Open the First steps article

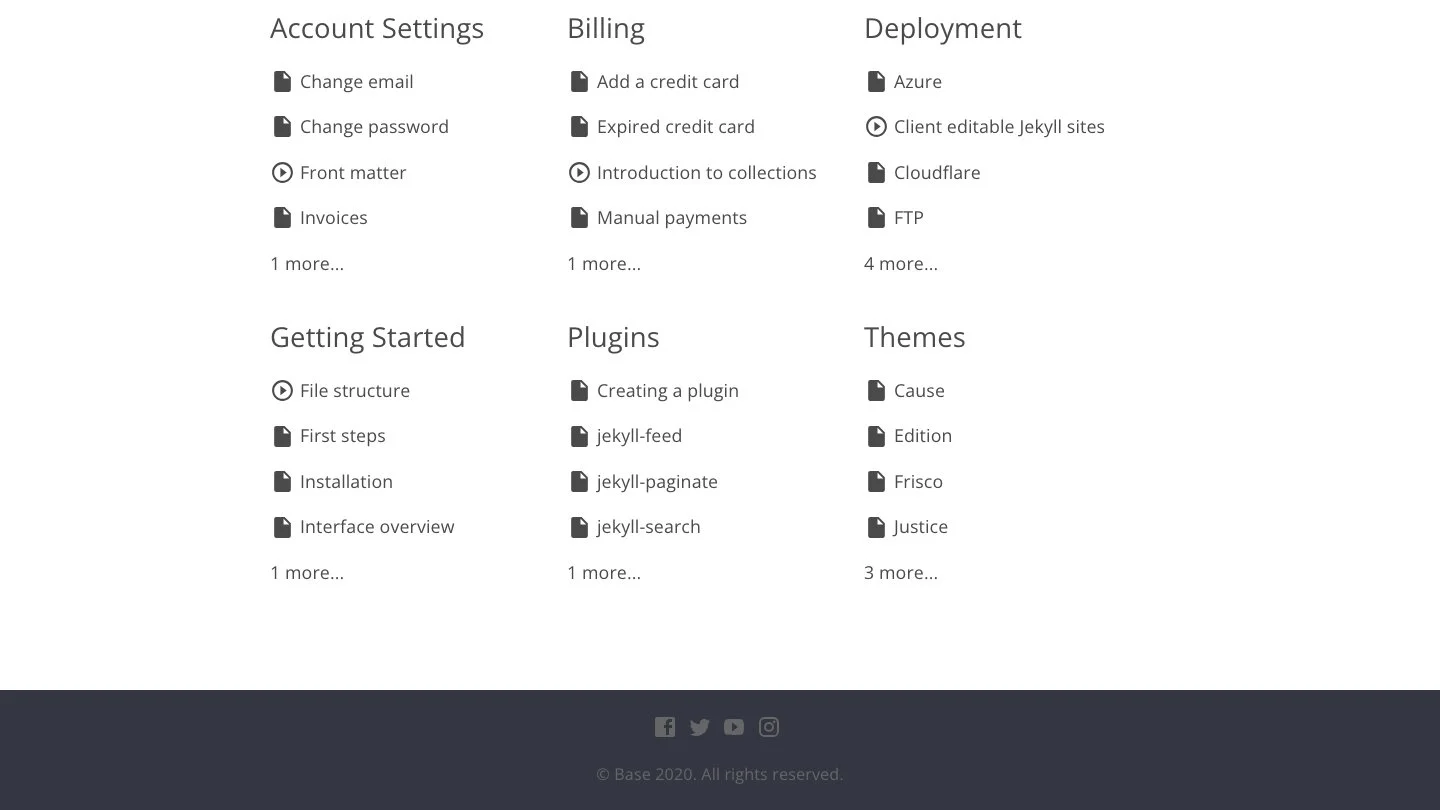click(343, 436)
